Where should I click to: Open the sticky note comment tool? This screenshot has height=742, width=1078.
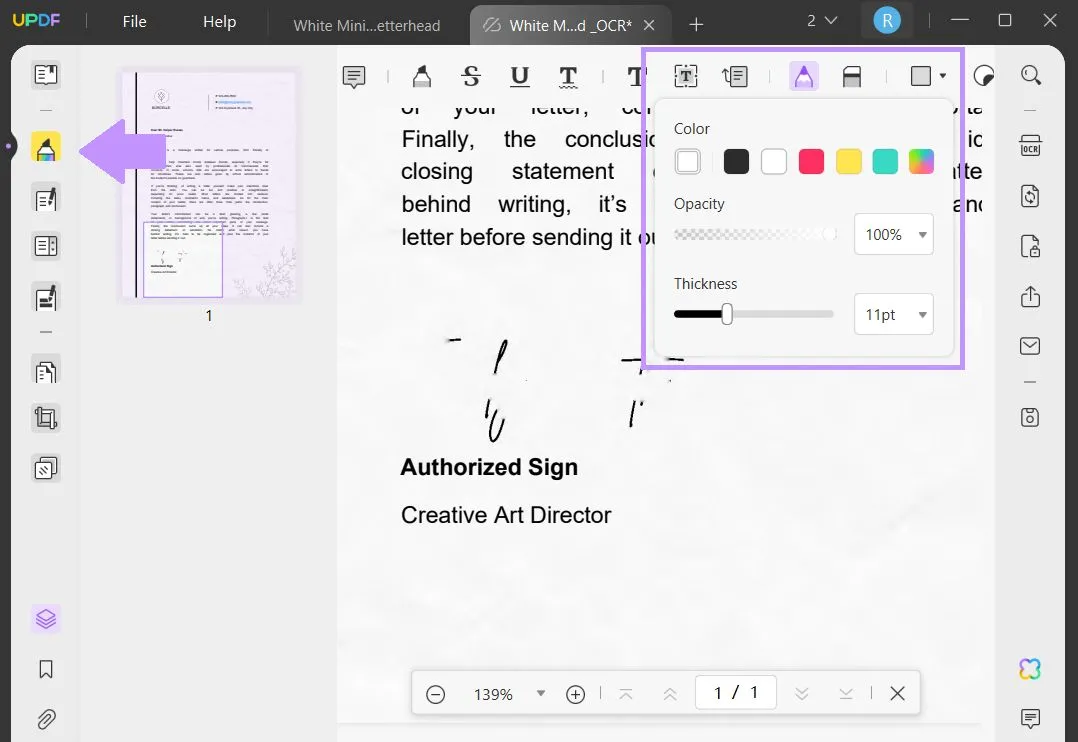354,76
